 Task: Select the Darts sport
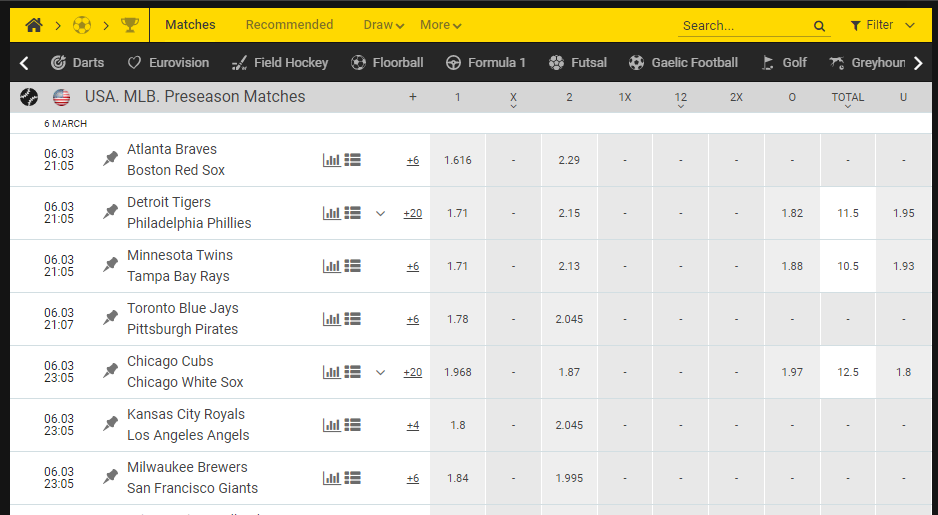(x=77, y=62)
